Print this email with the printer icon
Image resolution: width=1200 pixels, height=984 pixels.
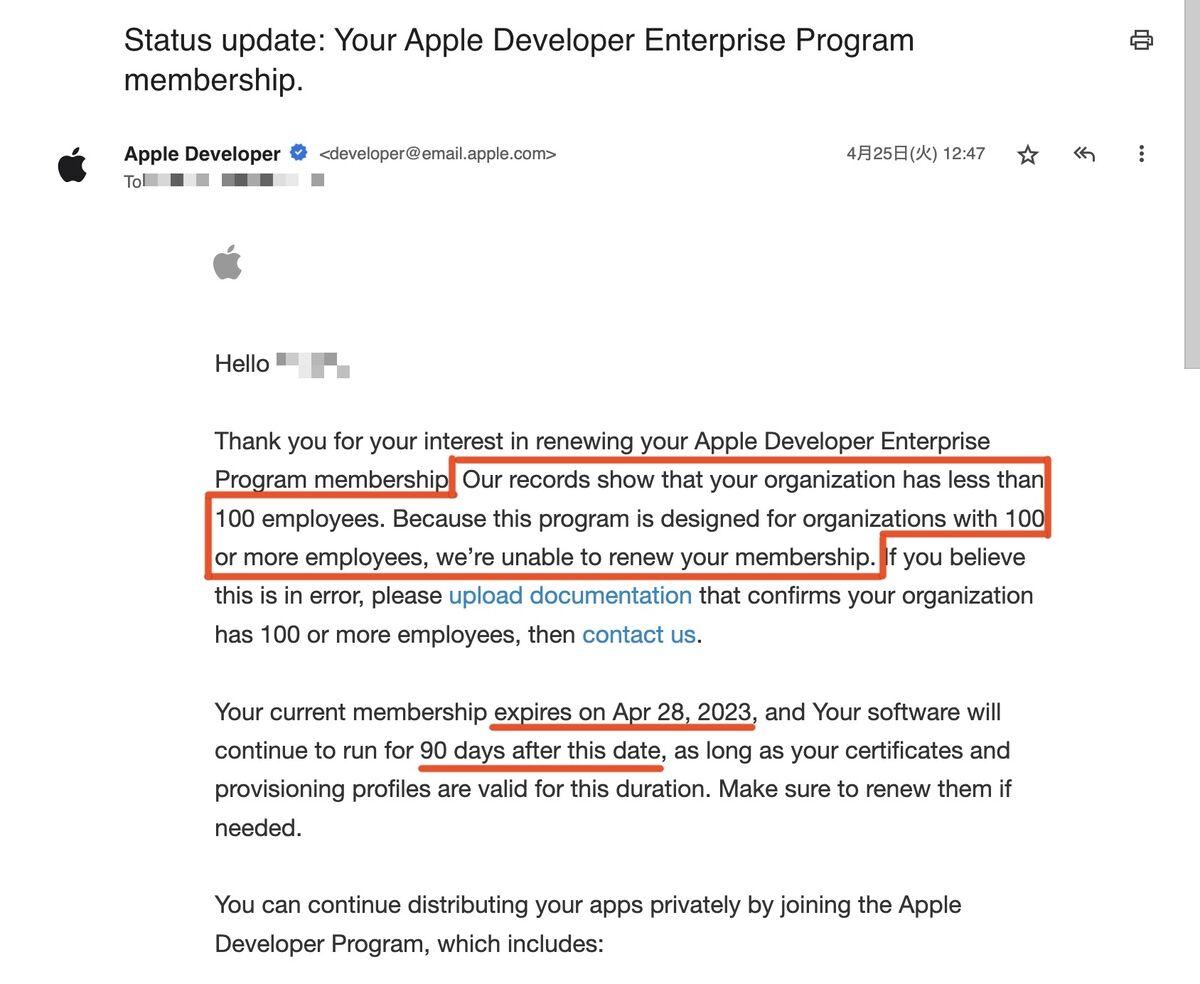pos(1141,41)
